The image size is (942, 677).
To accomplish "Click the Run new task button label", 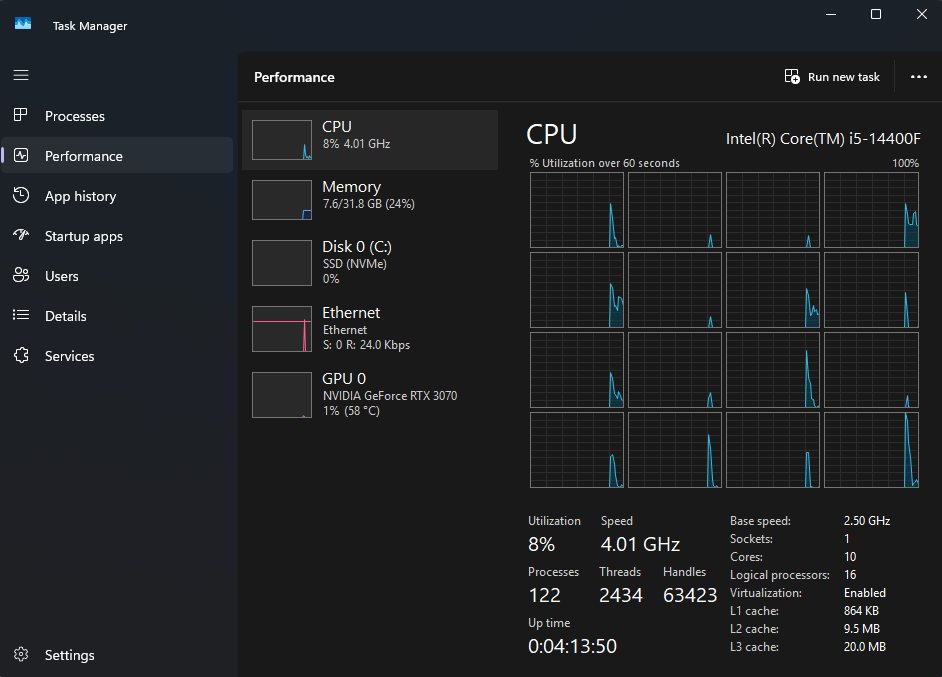I will point(843,77).
